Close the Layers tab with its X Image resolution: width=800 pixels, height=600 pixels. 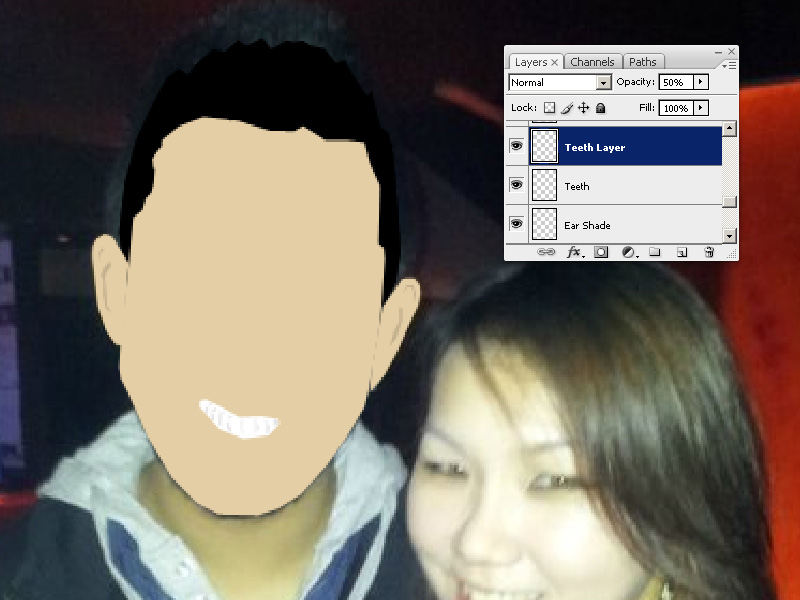555,62
